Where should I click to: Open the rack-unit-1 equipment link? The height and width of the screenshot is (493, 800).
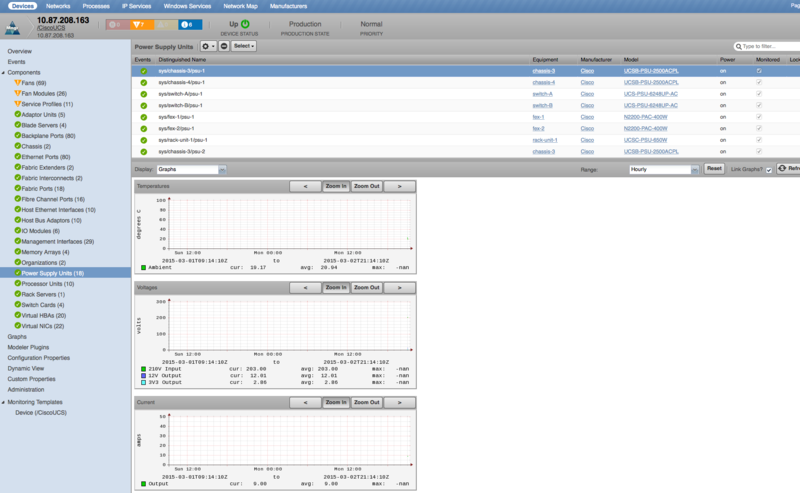[545, 140]
